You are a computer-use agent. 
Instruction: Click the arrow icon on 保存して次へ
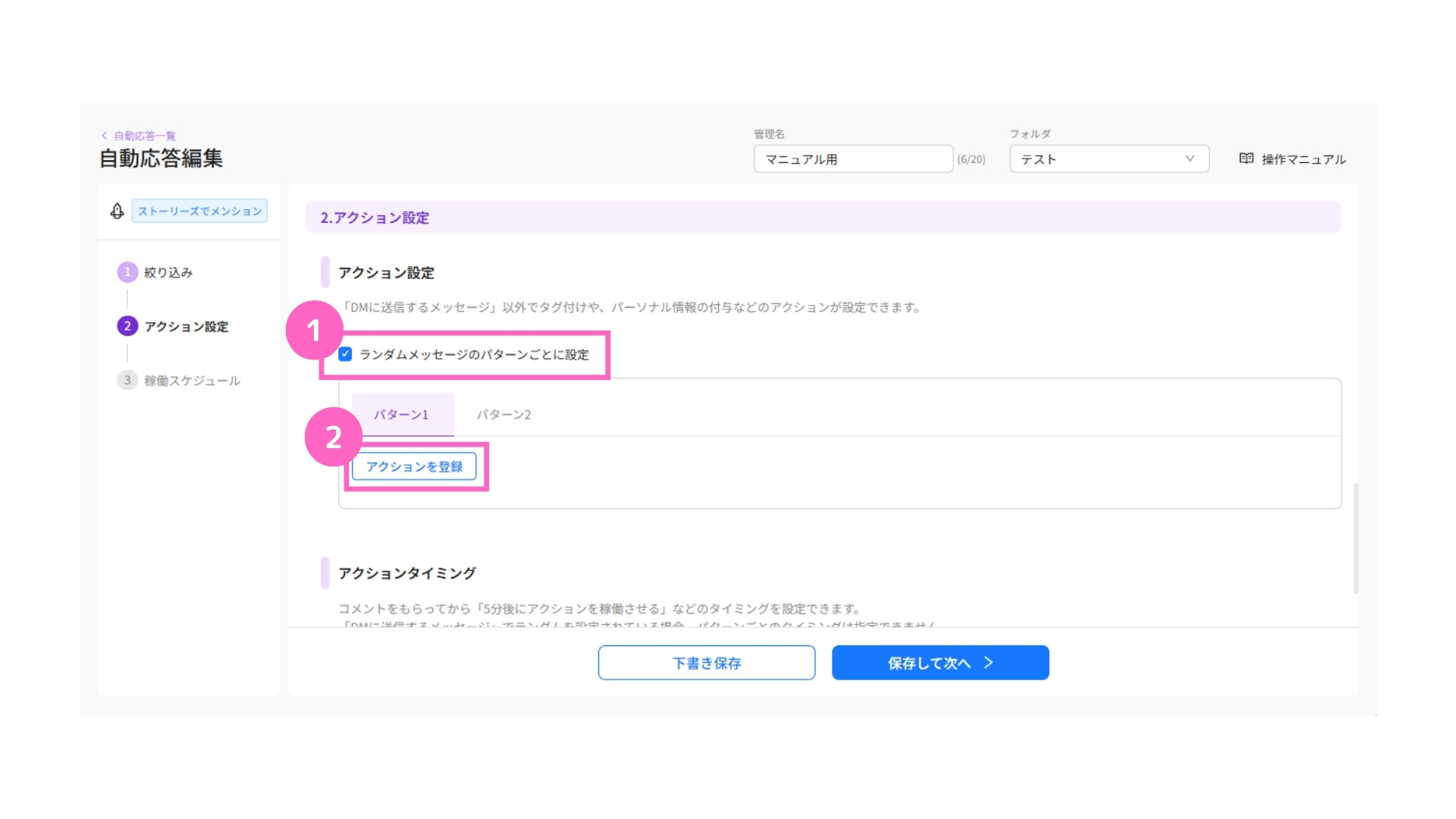(x=988, y=663)
